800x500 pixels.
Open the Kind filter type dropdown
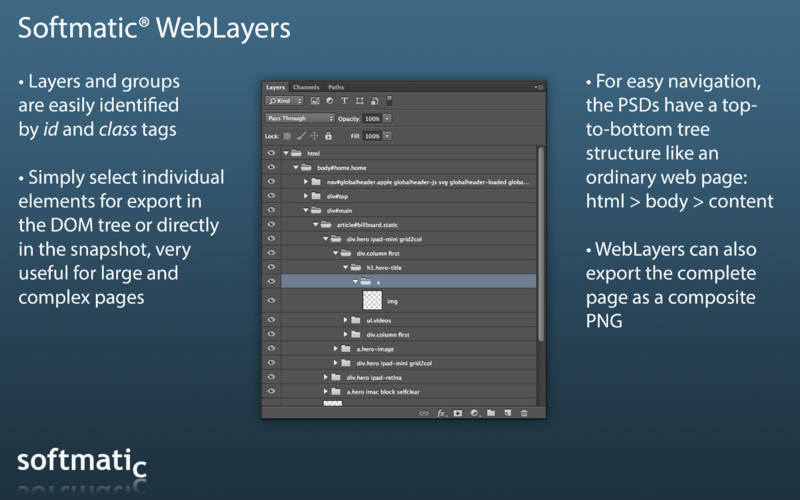coord(284,101)
